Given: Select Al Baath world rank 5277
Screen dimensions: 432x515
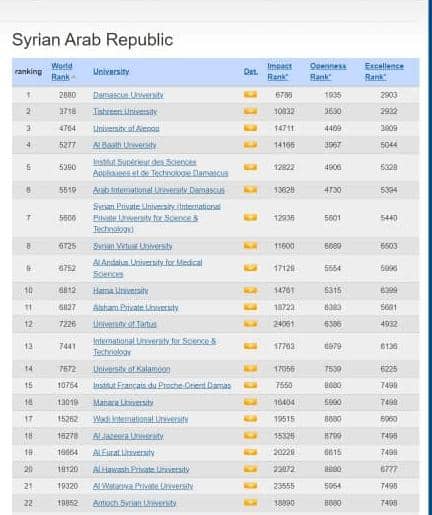Looking at the screenshot, I should [67, 145].
